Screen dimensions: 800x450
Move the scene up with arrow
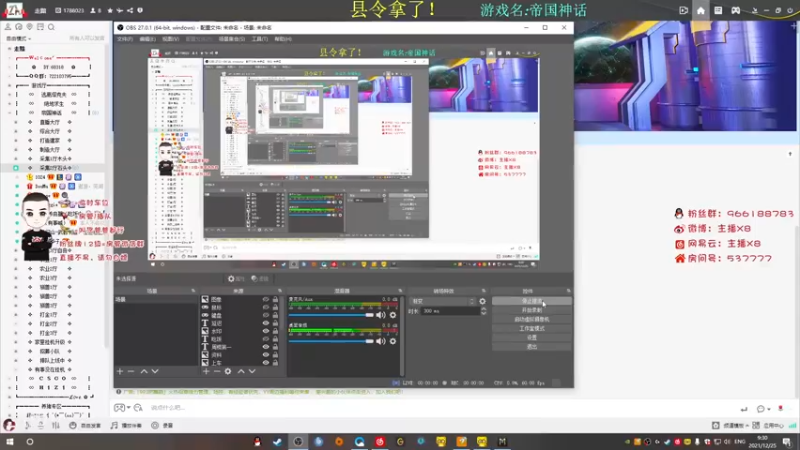pyautogui.click(x=144, y=371)
